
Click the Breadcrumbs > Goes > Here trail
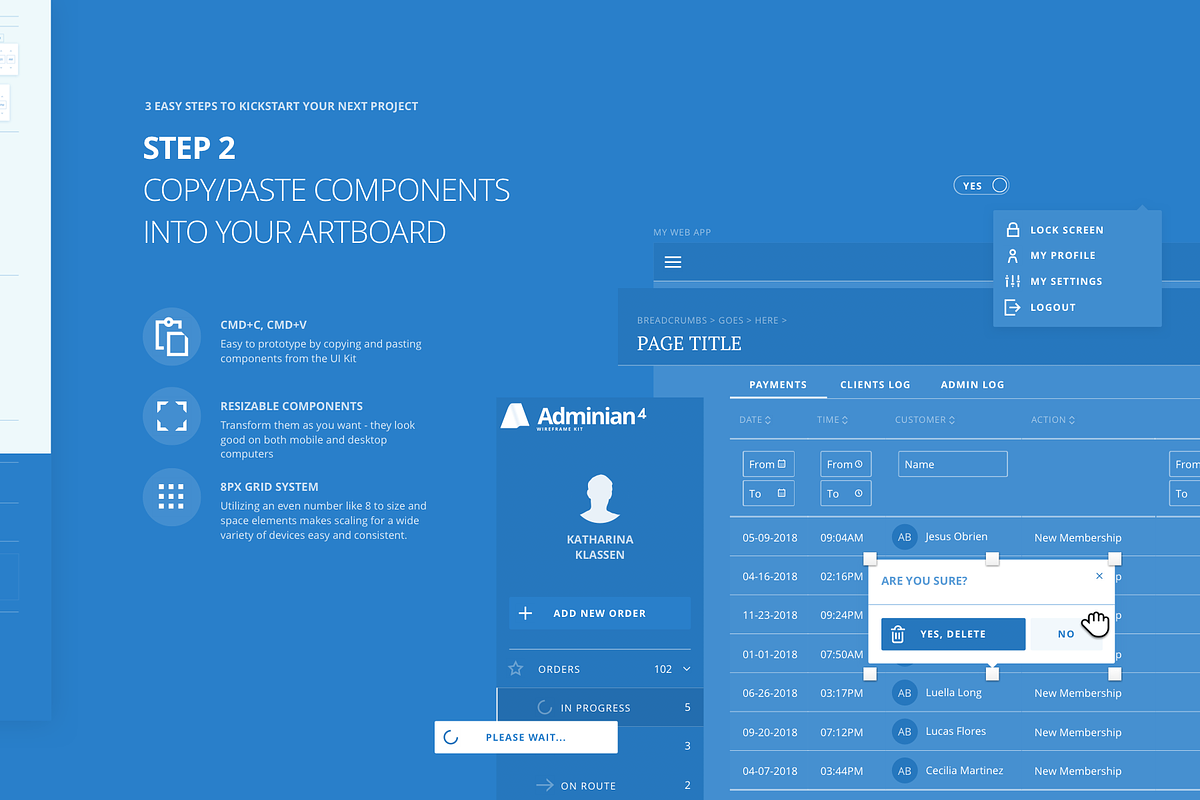click(x=711, y=320)
